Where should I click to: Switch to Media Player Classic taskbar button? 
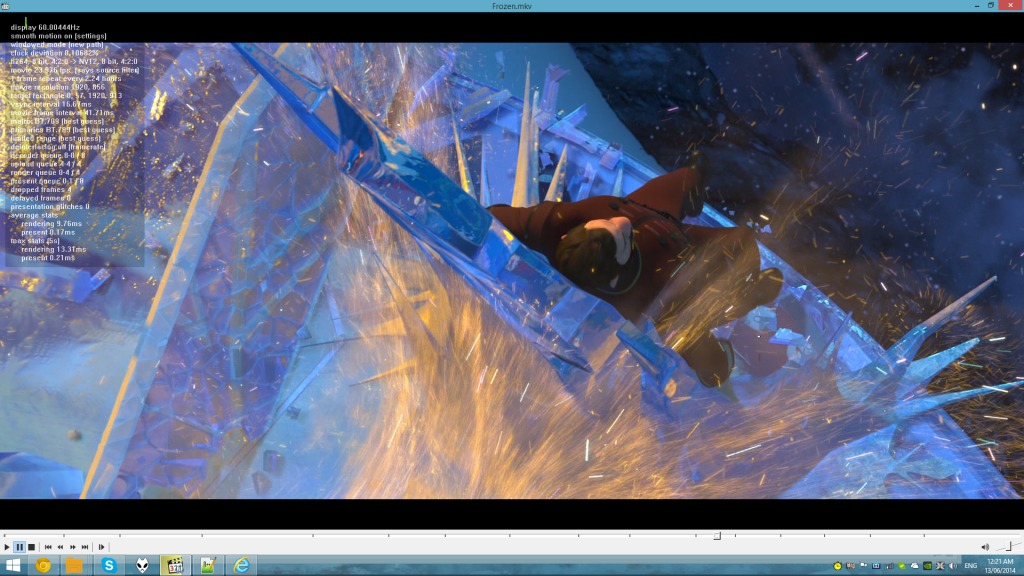(175, 566)
